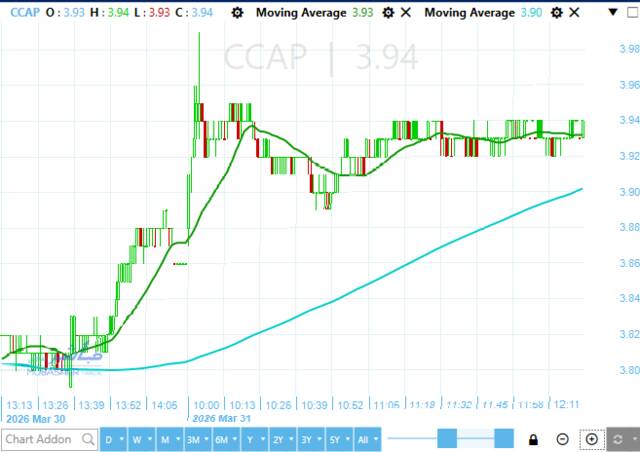
Task: Remove the Moving Average 3.90 indicator
Action: [x=572, y=12]
